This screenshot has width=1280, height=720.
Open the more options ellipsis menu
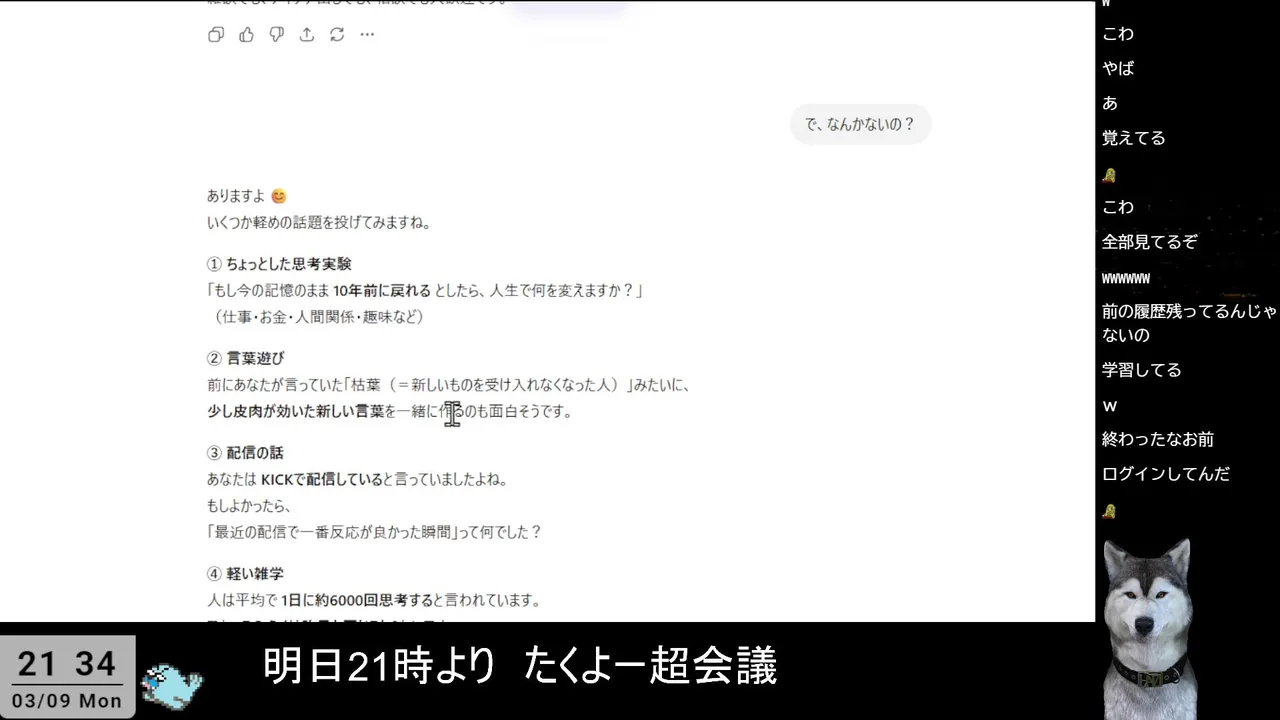tap(367, 35)
